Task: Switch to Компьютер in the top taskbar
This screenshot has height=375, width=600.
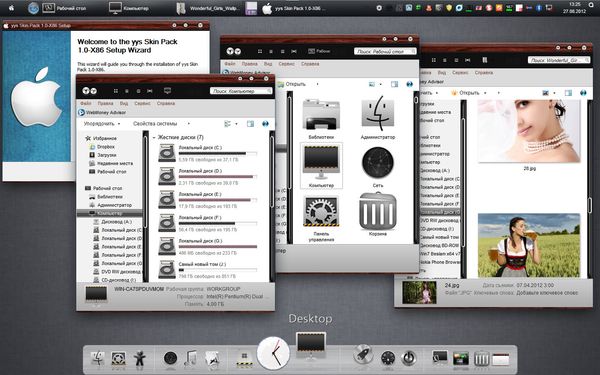Action: coord(129,8)
